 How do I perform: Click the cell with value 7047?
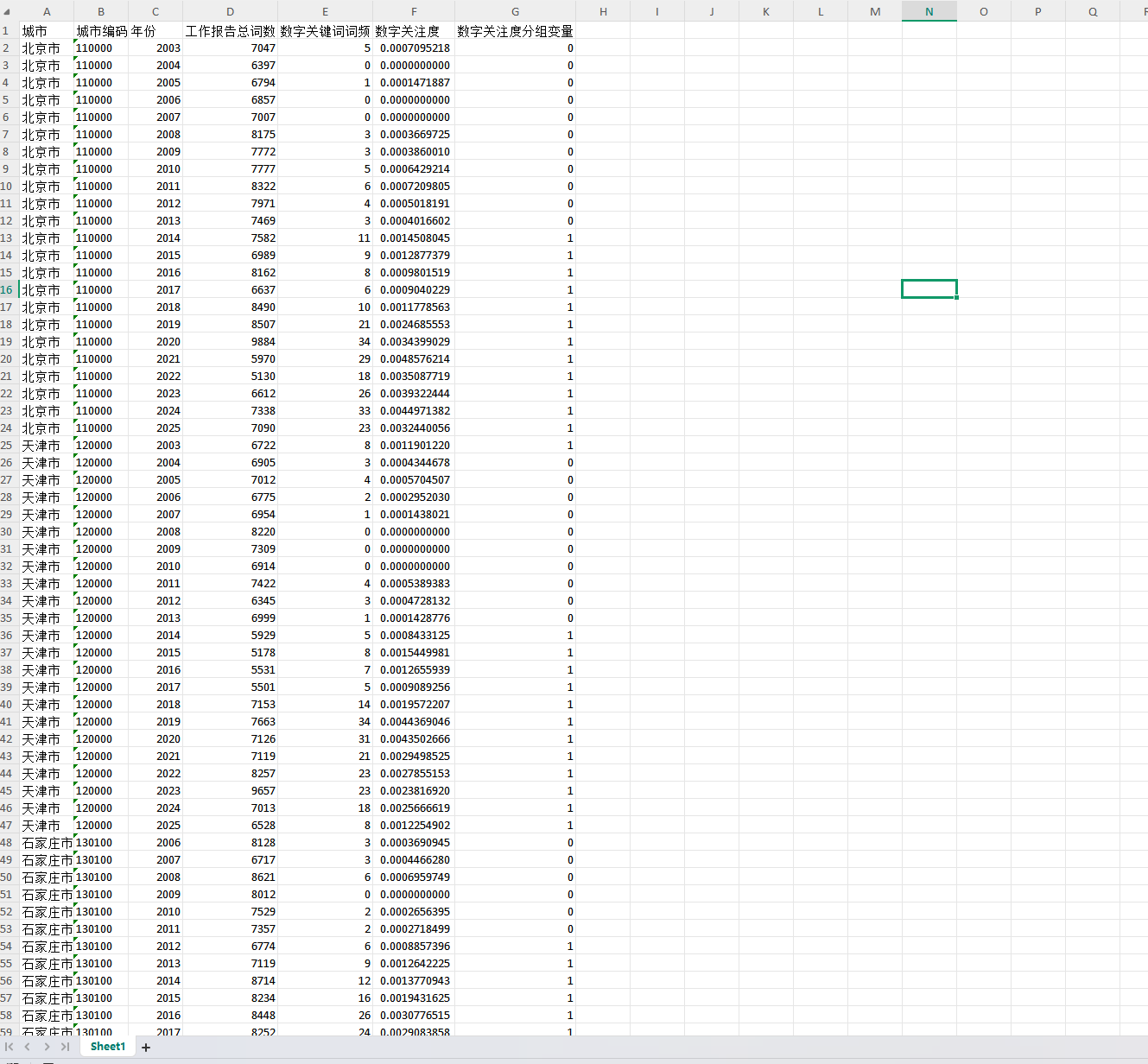point(231,48)
